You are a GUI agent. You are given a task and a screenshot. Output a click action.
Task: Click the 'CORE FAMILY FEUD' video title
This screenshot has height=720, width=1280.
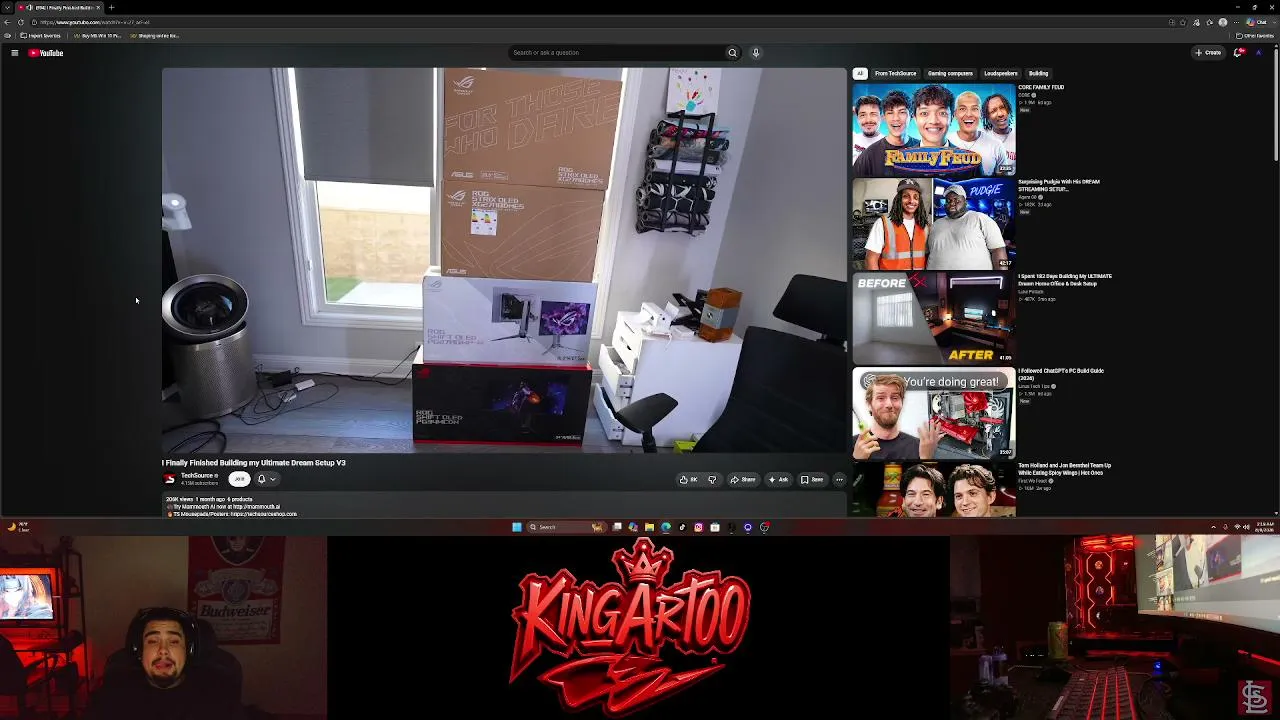click(x=1041, y=87)
